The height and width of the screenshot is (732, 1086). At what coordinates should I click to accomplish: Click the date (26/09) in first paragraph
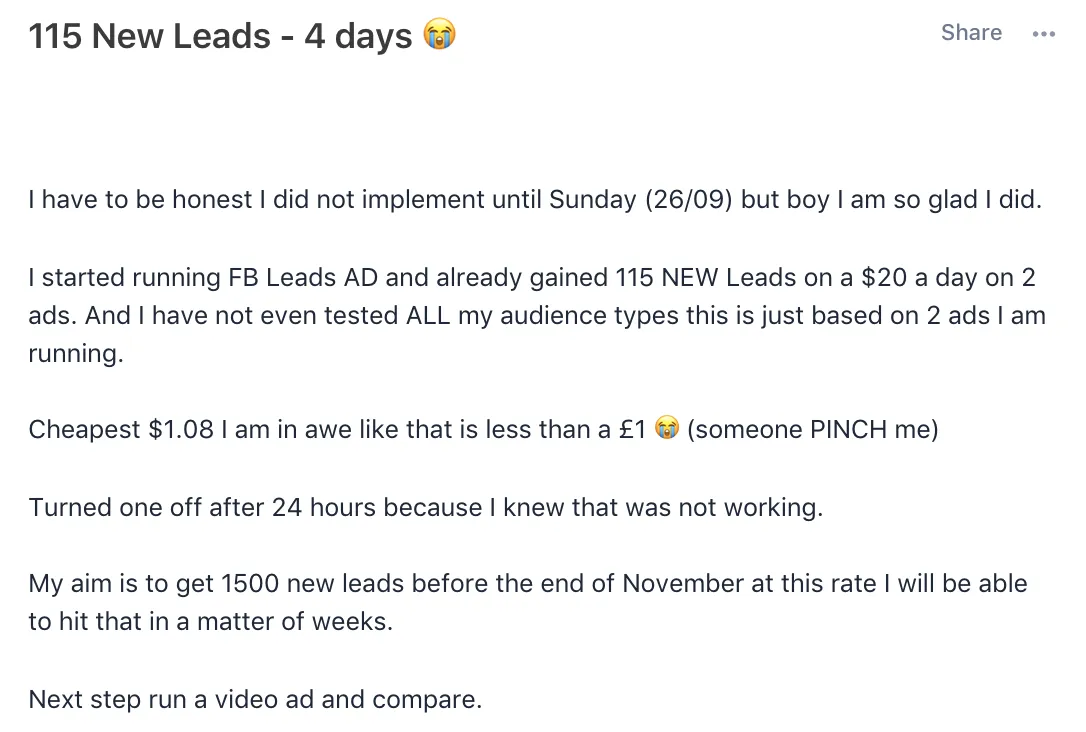coord(688,199)
